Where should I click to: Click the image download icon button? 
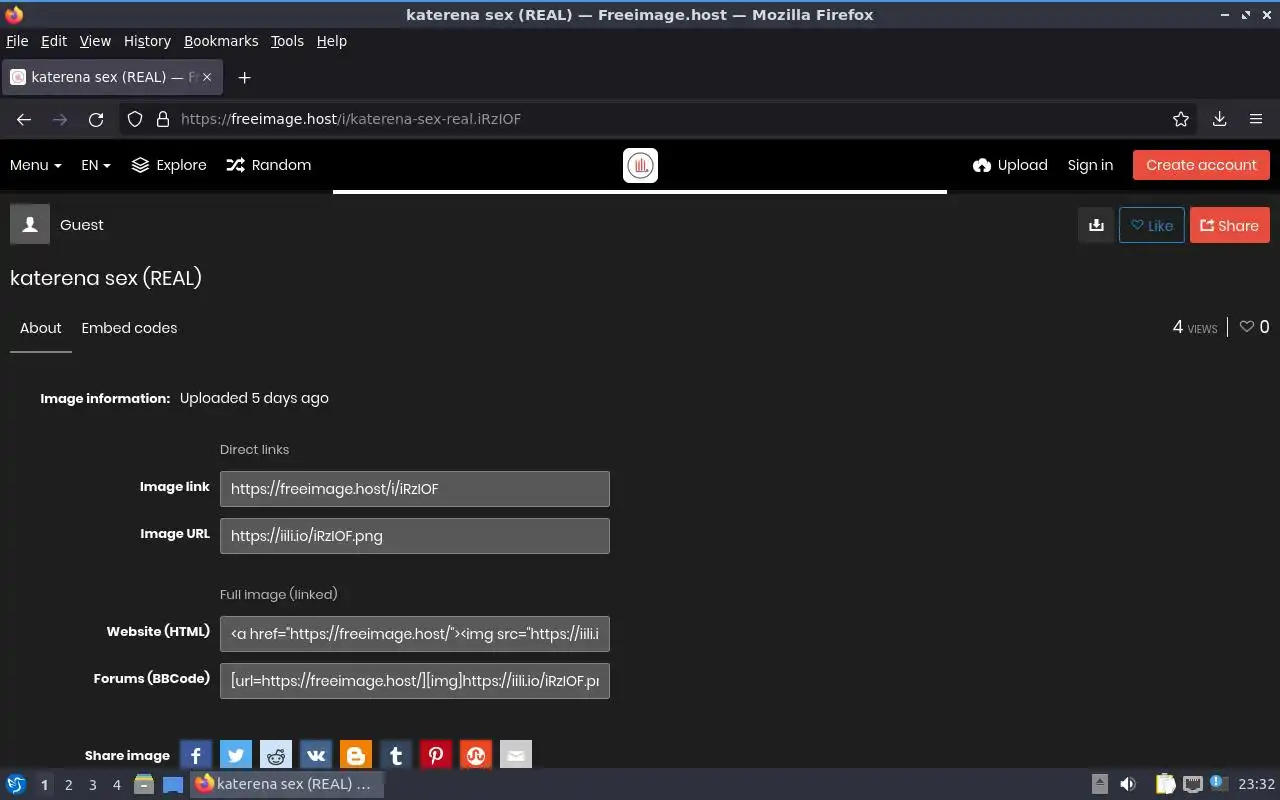(1096, 225)
